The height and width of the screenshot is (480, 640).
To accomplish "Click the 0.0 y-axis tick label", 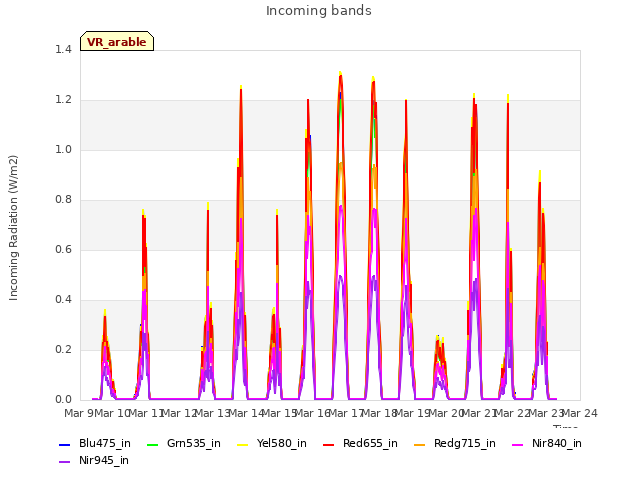I will [x=63, y=400].
